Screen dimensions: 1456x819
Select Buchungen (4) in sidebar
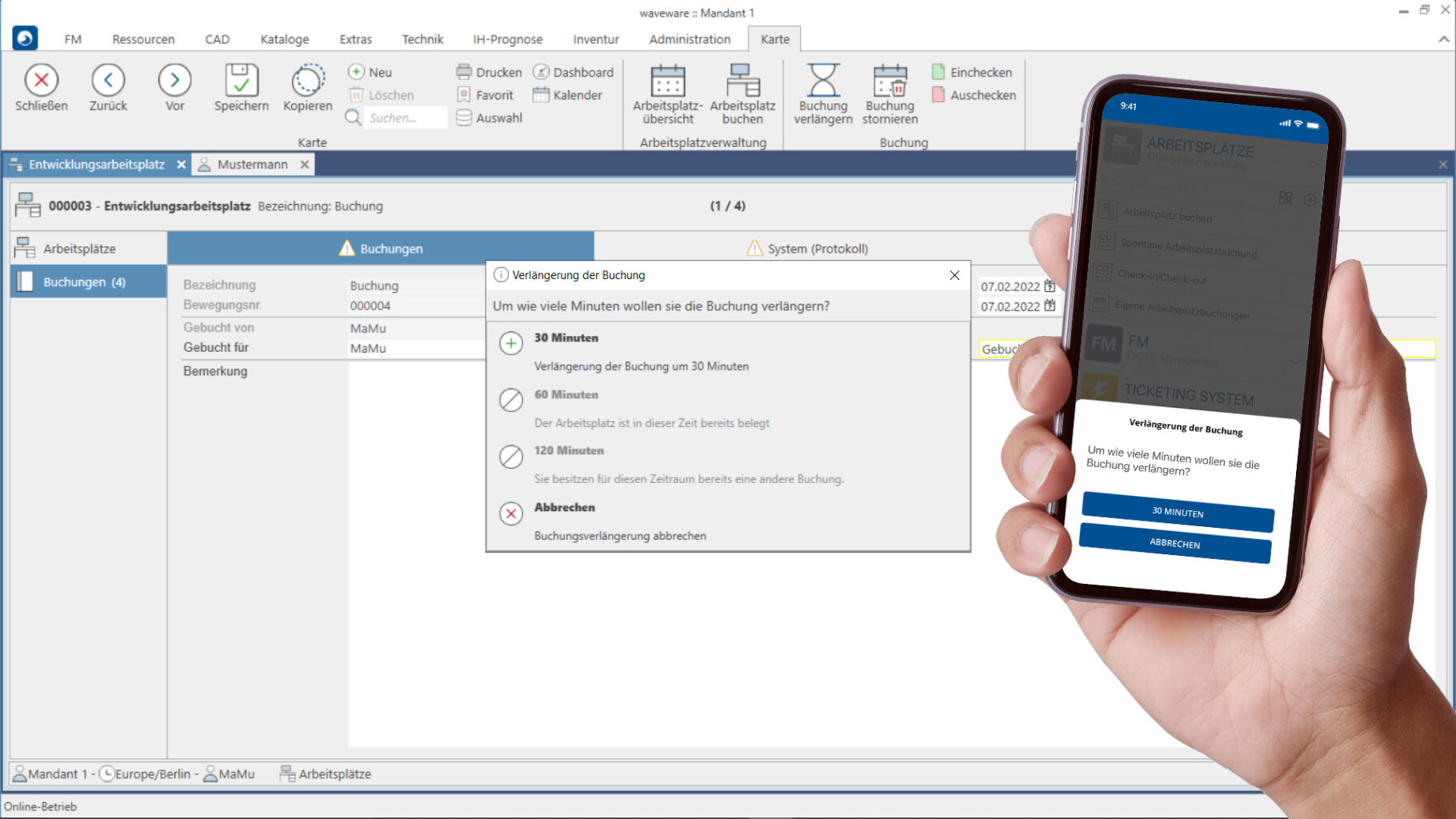point(84,282)
